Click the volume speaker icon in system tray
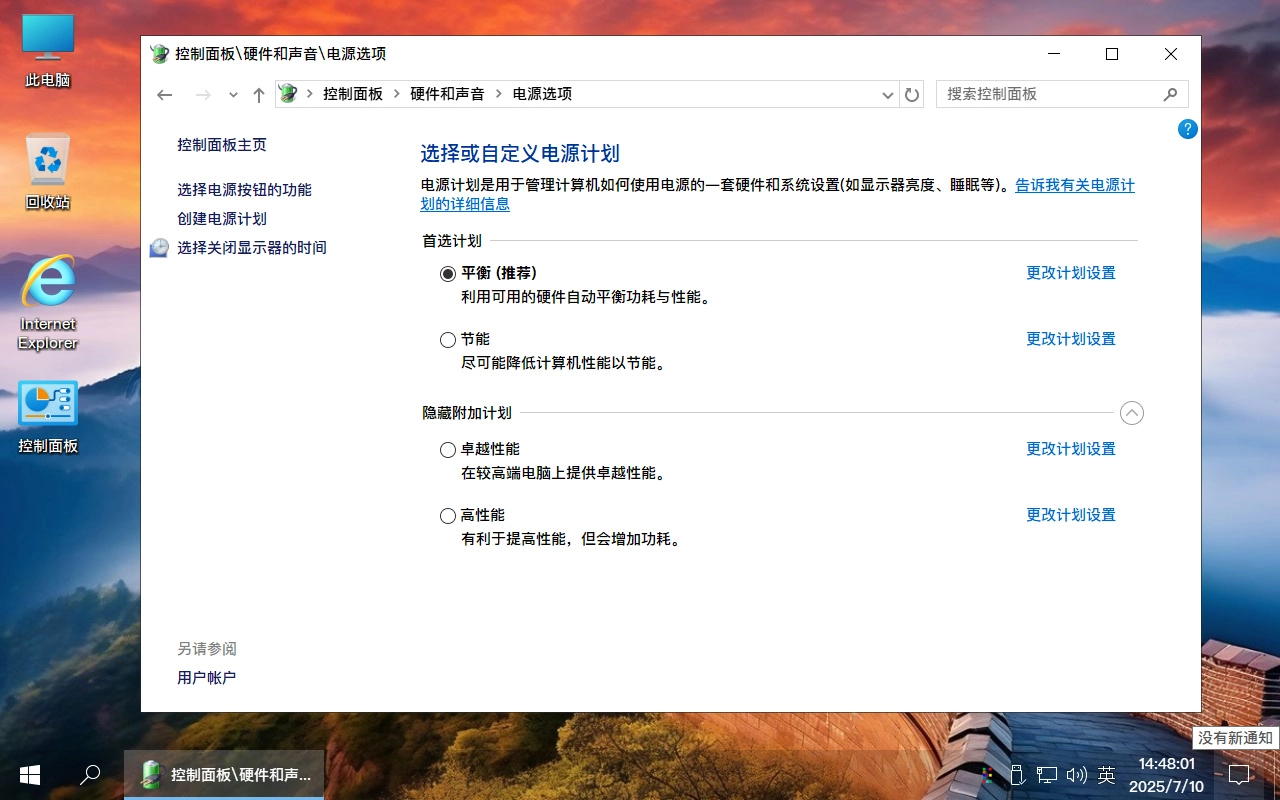This screenshot has height=800, width=1280. point(1077,774)
